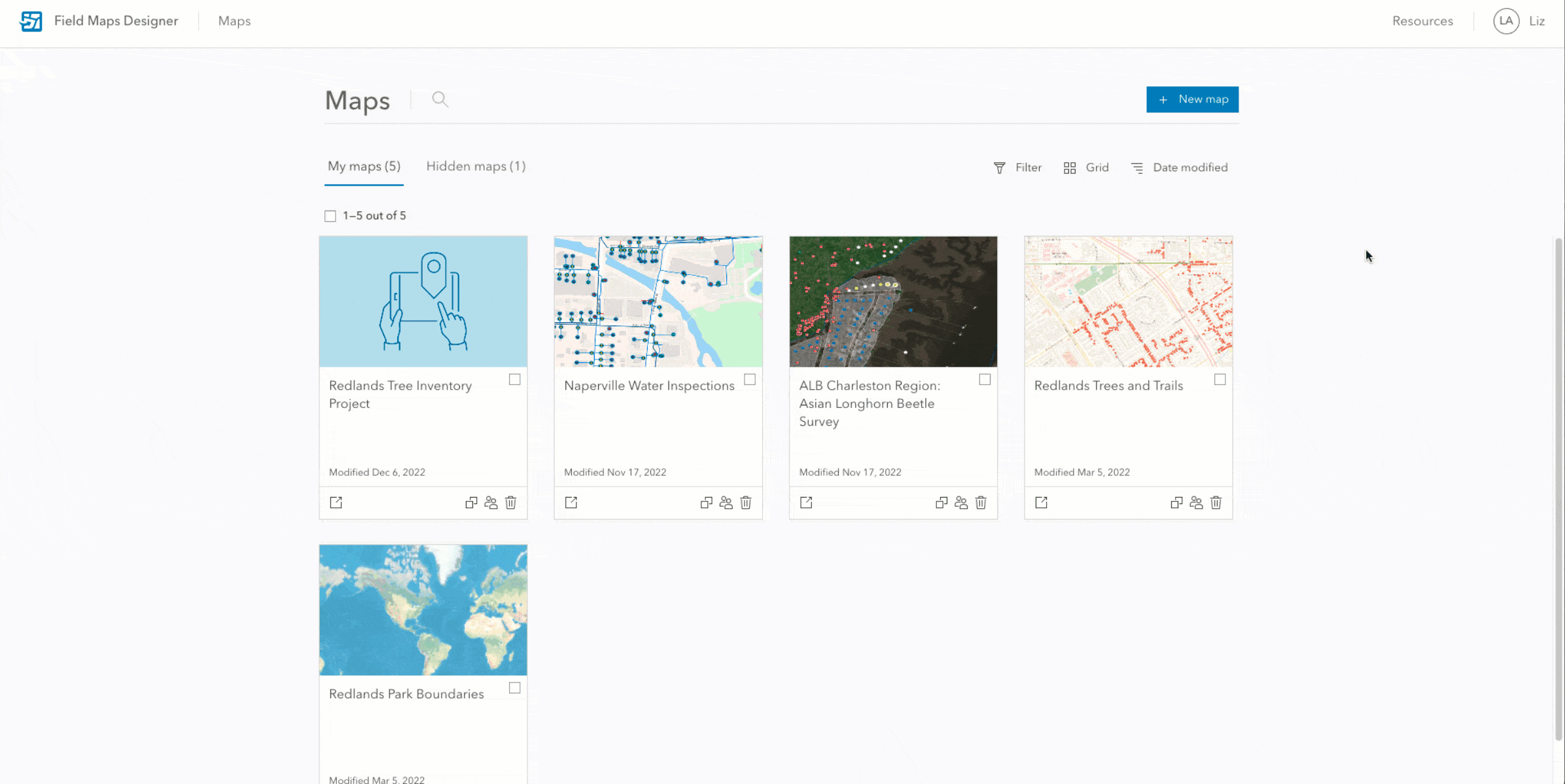The width and height of the screenshot is (1565, 784).
Task: Check the Redlands Tree Inventory Project selection box
Action: (515, 379)
